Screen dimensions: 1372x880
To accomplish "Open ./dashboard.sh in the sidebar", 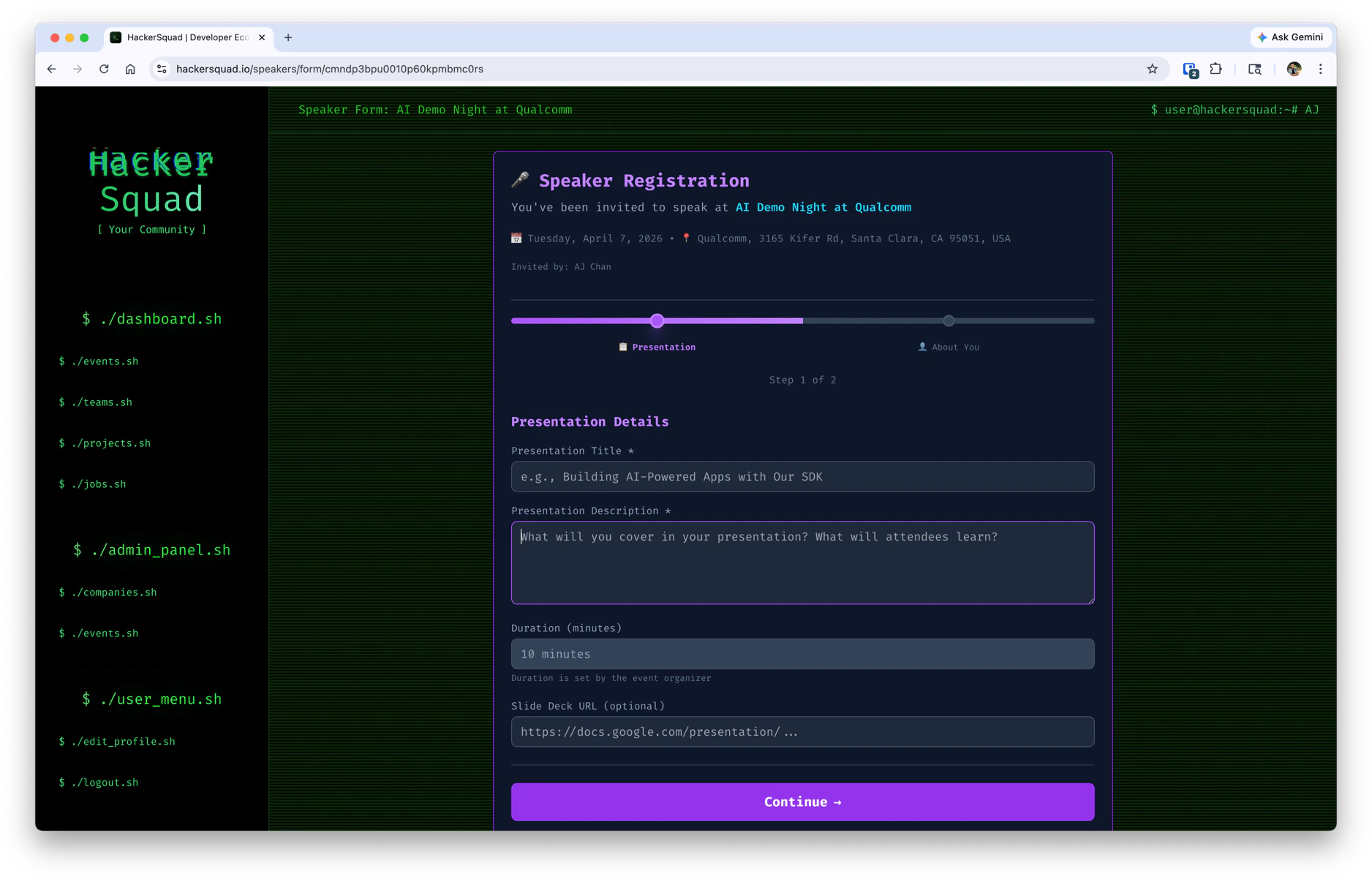I will (x=151, y=319).
